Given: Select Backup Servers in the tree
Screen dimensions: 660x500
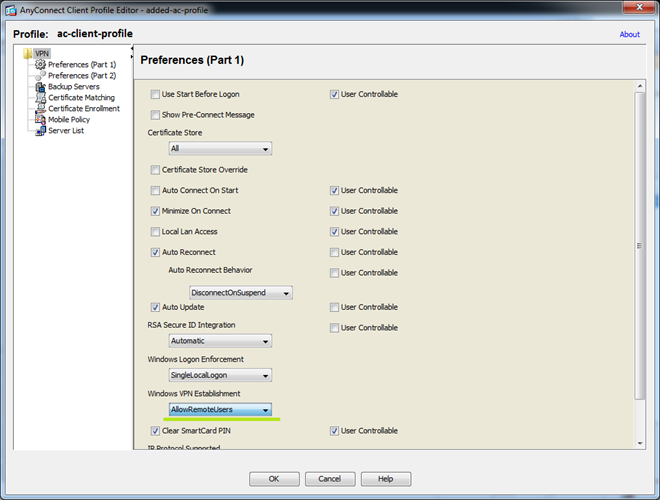Looking at the screenshot, I should click(x=74, y=87).
